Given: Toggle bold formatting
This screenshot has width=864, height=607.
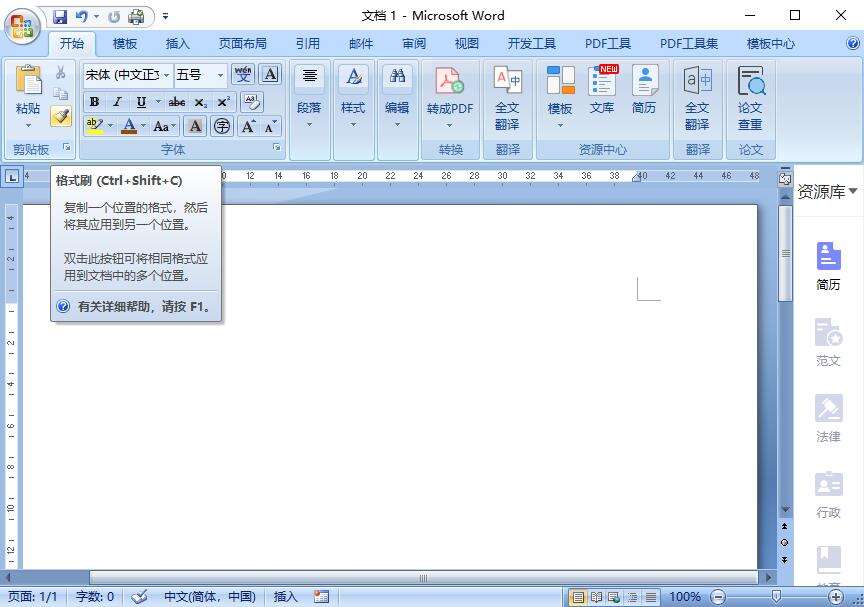Looking at the screenshot, I should click(94, 102).
